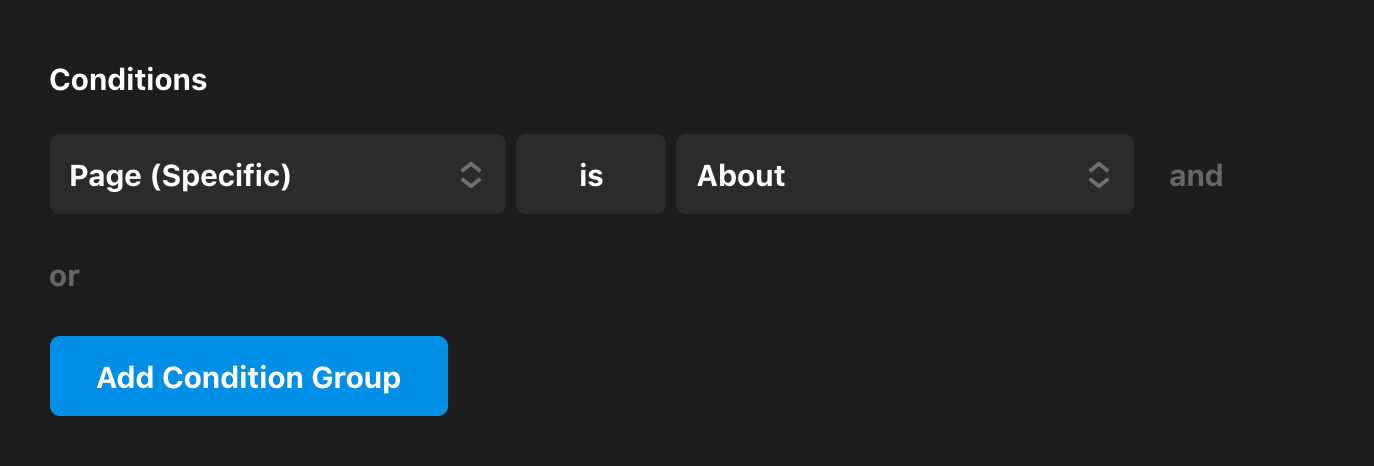Change the selected page from About

pyautogui.click(x=904, y=175)
